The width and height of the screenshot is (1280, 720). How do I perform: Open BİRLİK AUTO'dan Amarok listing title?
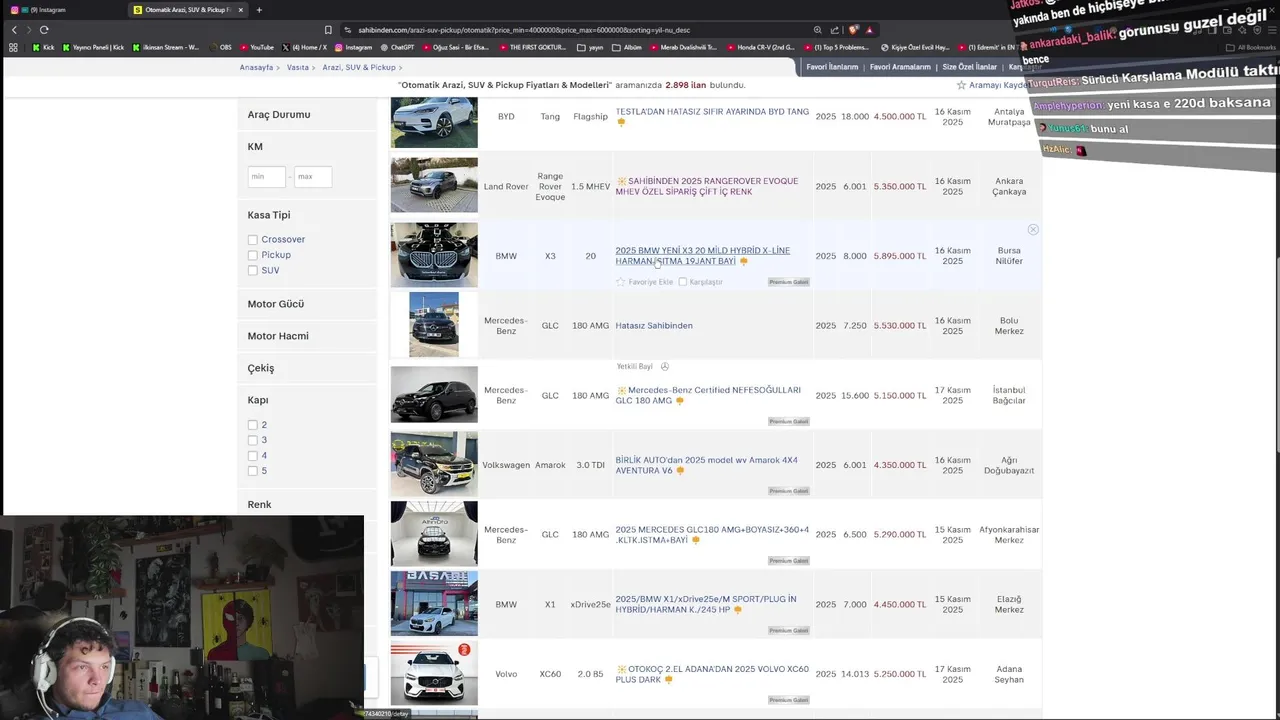click(706, 465)
